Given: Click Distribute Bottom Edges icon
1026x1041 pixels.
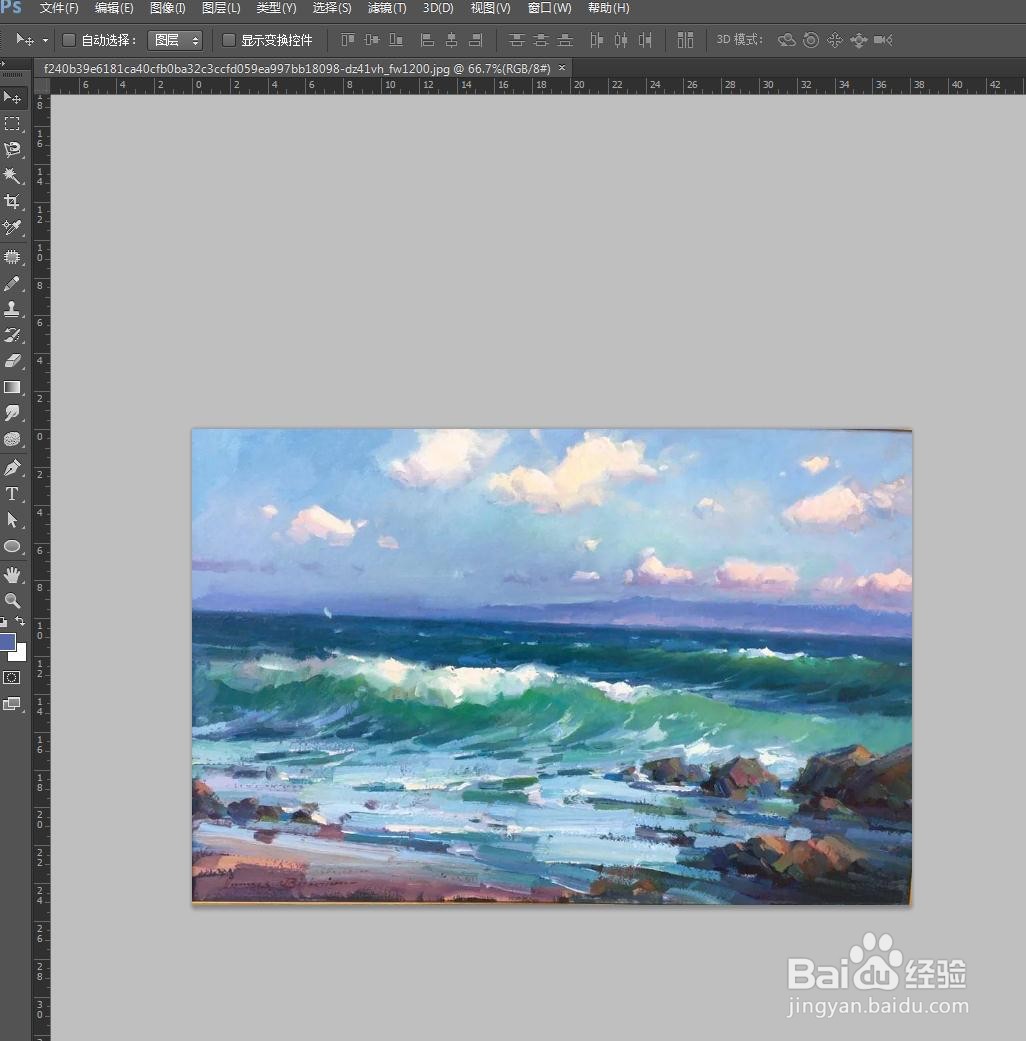Looking at the screenshot, I should [565, 40].
